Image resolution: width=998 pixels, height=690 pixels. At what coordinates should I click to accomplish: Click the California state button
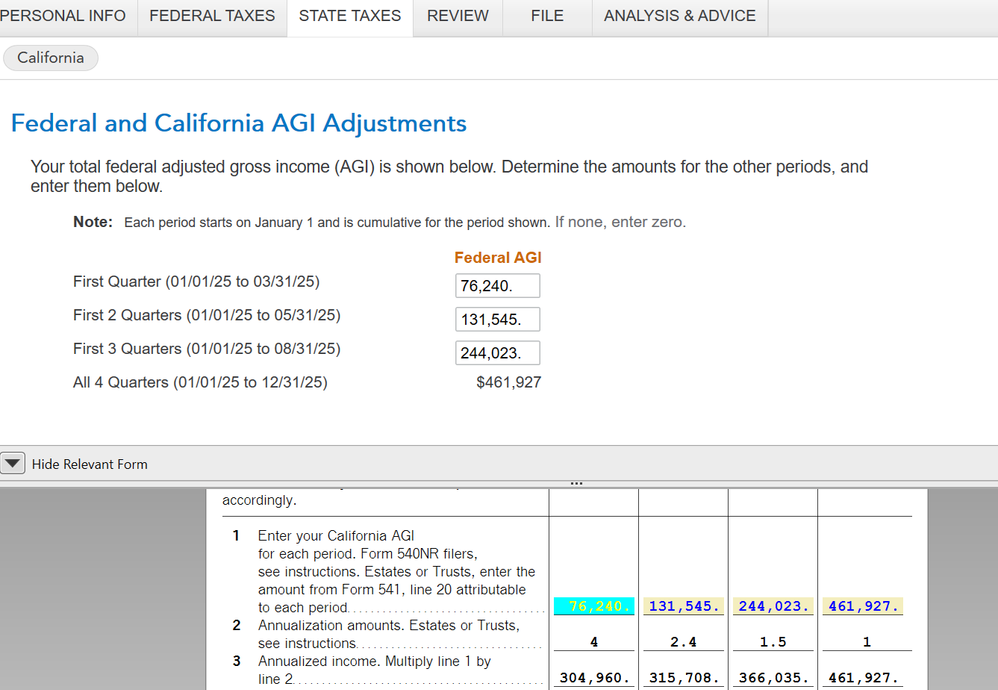[x=51, y=58]
